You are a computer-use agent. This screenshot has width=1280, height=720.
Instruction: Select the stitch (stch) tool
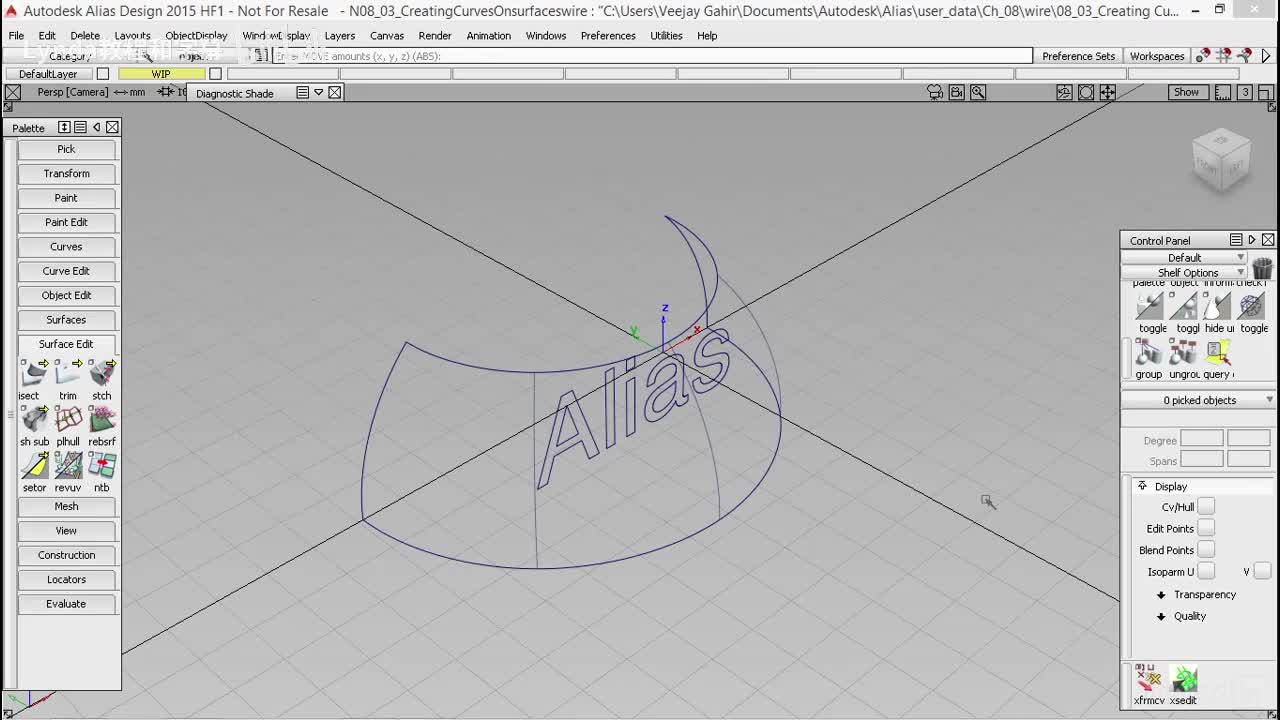[102, 374]
